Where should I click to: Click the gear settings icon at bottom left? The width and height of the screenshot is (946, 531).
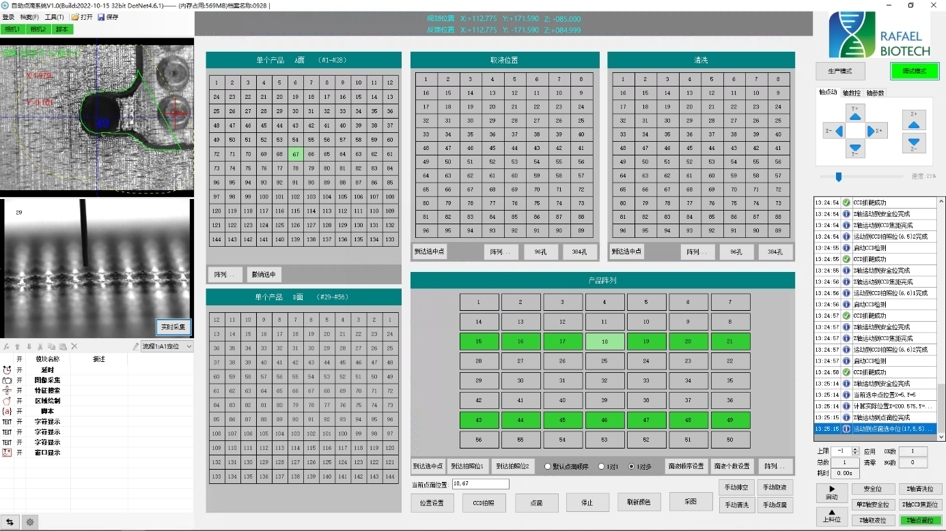[x=30, y=522]
